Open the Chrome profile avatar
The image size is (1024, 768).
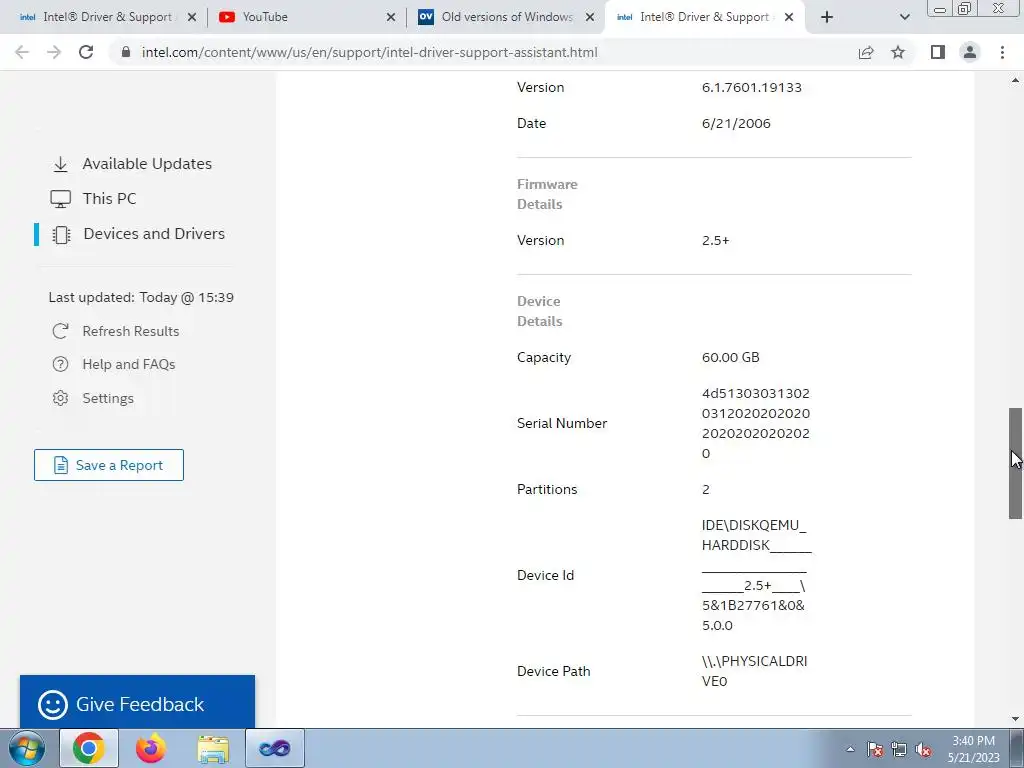pyautogui.click(x=970, y=52)
